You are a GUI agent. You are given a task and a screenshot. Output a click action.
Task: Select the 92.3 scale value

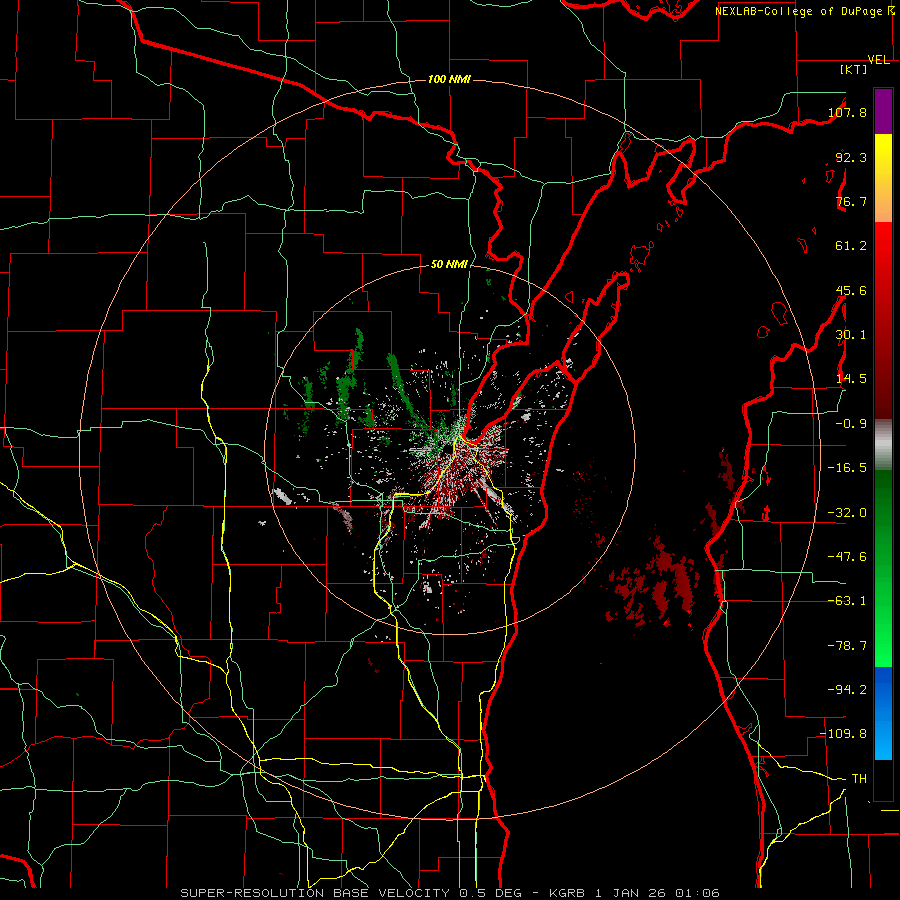click(x=851, y=157)
